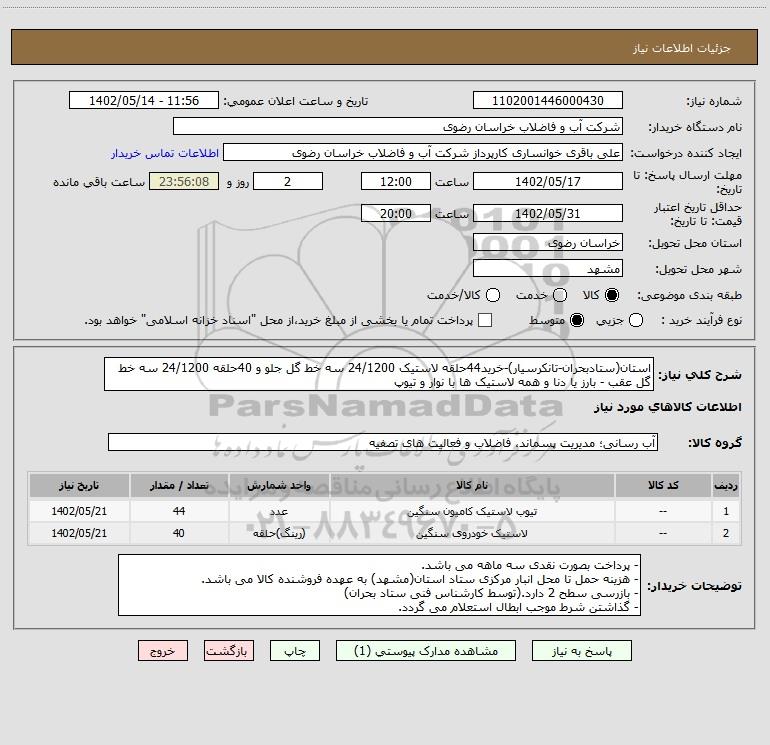Click the announcement date field 1402/05/14 - 11:56
Image resolution: width=770 pixels, height=745 pixels.
(x=144, y=101)
